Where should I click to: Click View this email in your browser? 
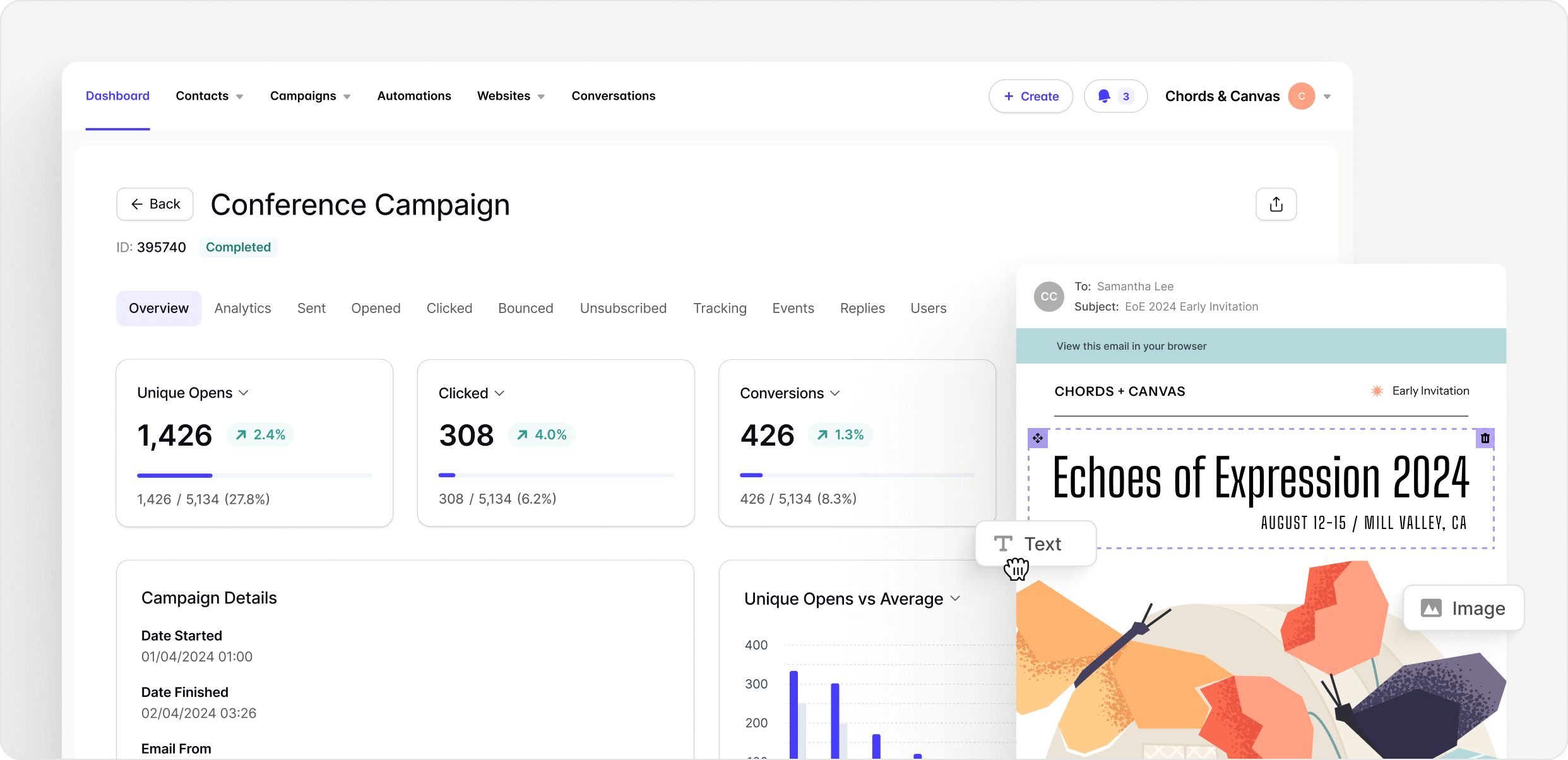1131,346
